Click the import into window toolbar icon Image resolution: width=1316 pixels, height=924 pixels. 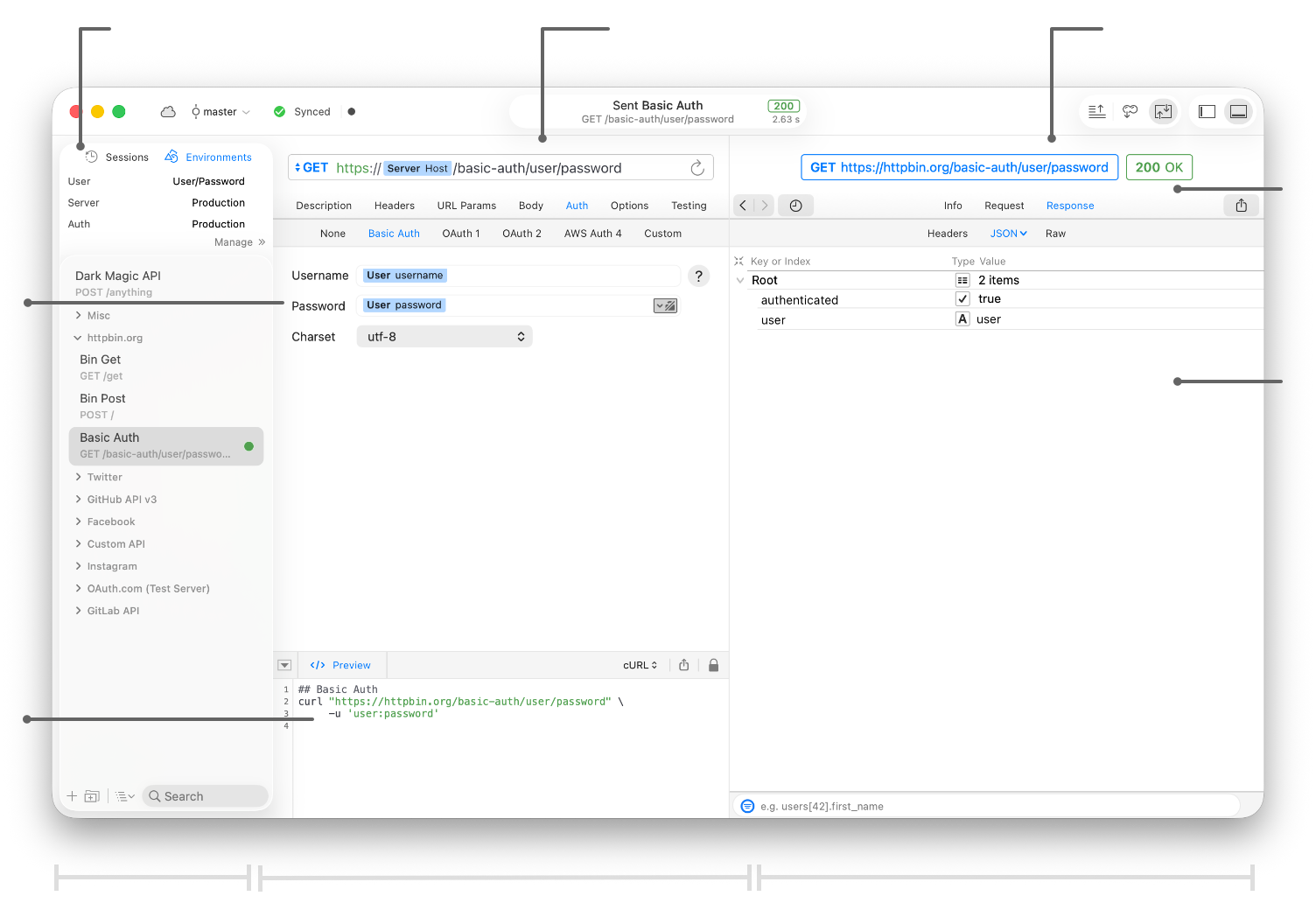[x=1163, y=111]
